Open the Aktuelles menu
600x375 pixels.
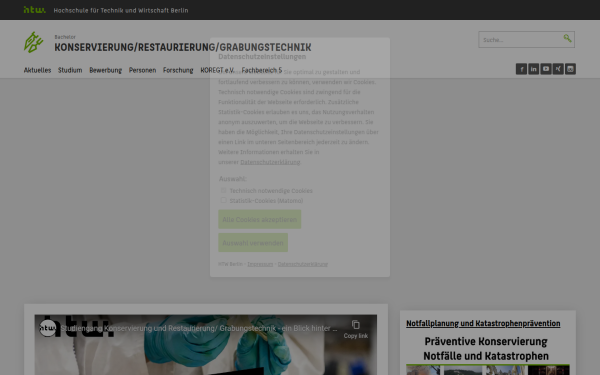(38, 70)
